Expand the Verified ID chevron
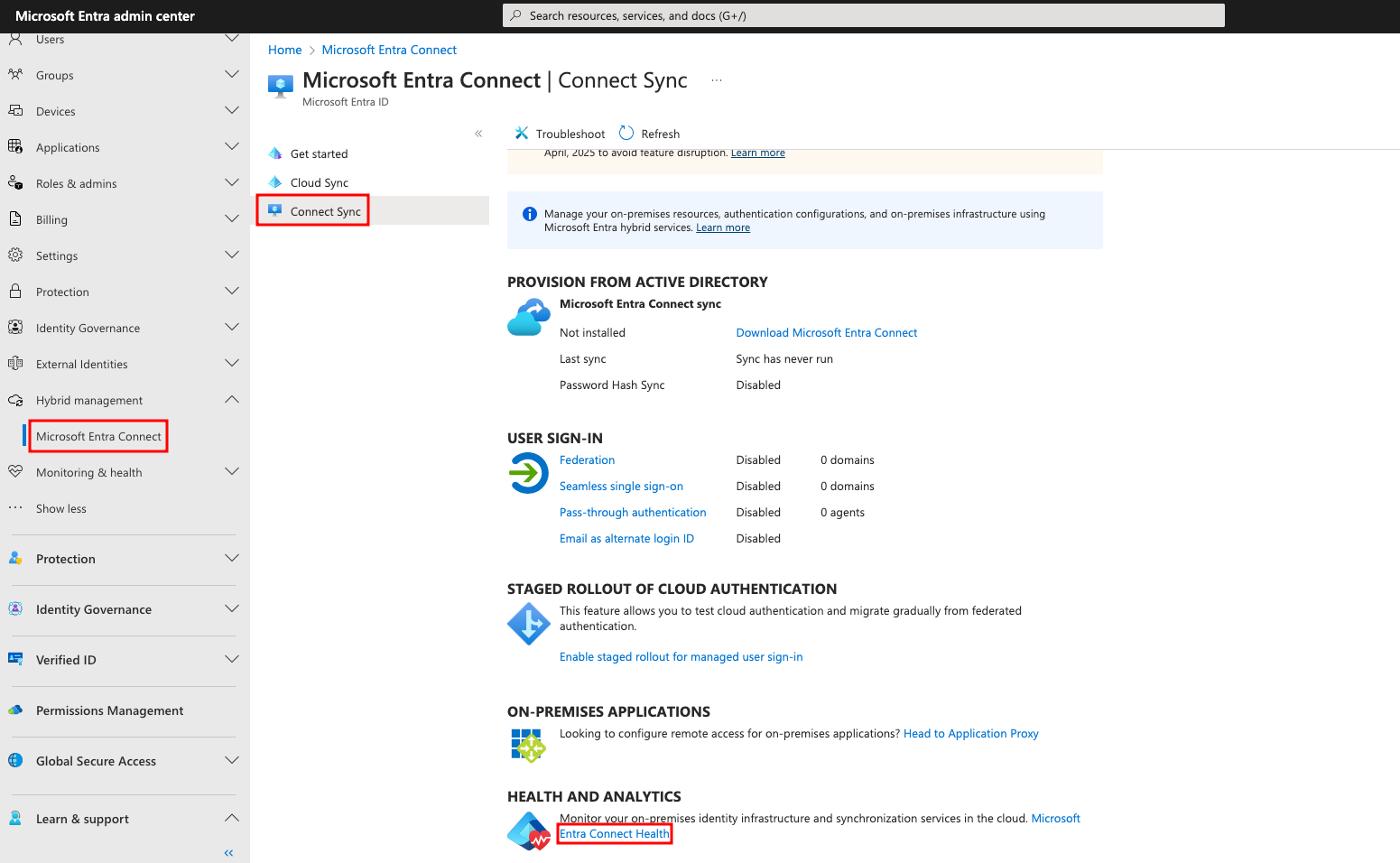The width and height of the screenshot is (1400, 863). pyautogui.click(x=232, y=659)
